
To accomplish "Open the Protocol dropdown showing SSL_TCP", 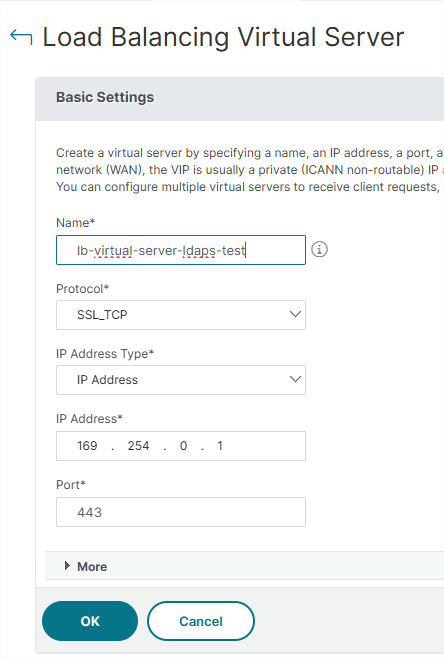I will point(181,315).
